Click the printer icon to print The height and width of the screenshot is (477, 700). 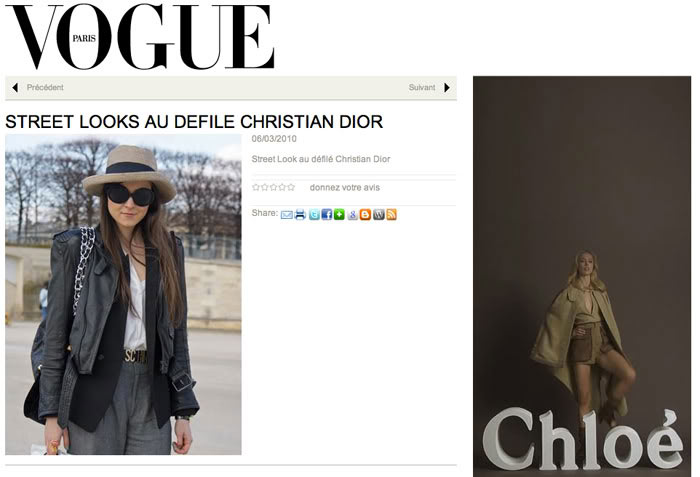pos(300,214)
